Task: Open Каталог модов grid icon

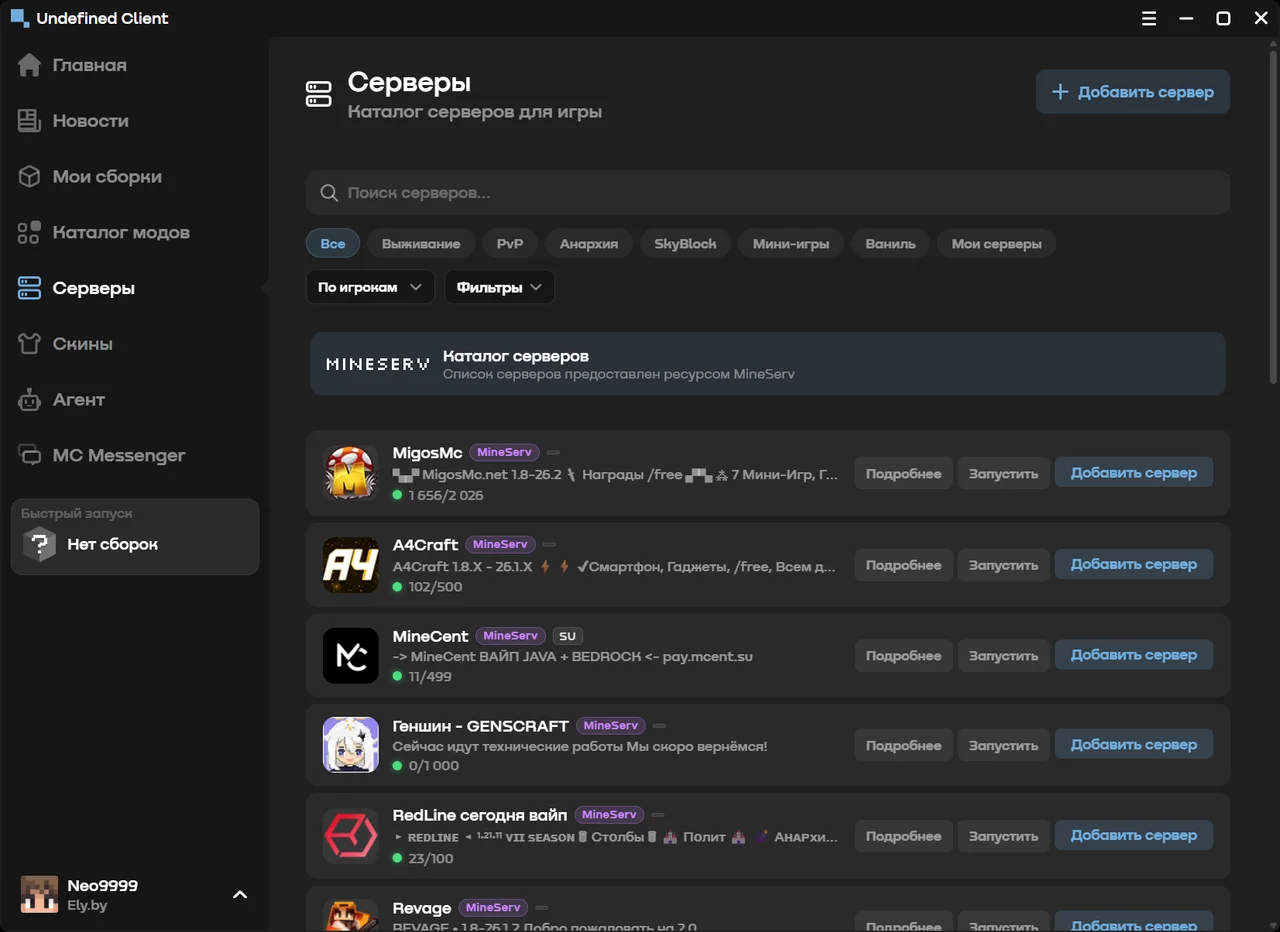Action: pyautogui.click(x=29, y=233)
